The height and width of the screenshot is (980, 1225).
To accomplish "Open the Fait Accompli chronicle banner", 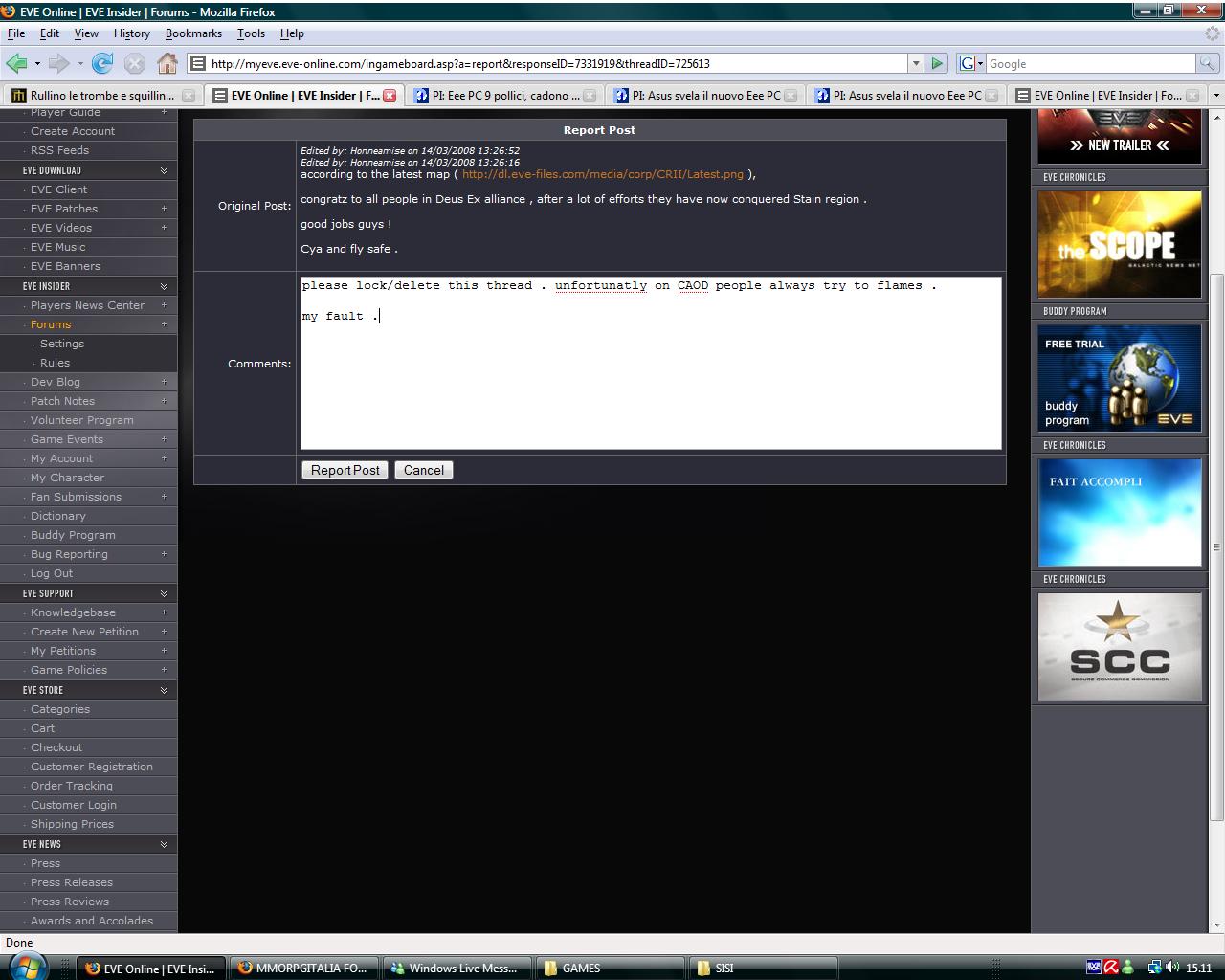I will (x=1120, y=512).
